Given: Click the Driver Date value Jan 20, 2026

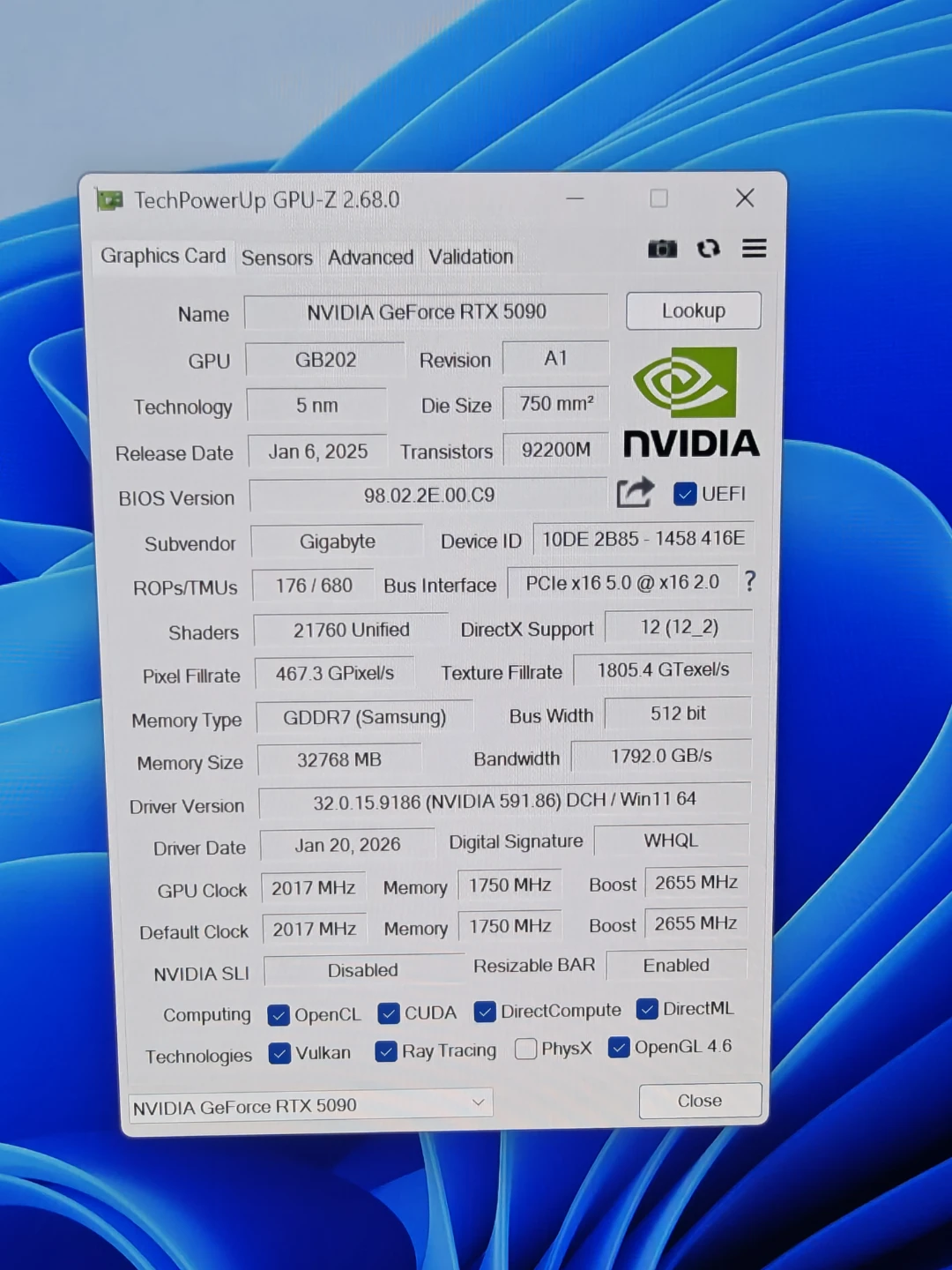Looking at the screenshot, I should point(348,845).
